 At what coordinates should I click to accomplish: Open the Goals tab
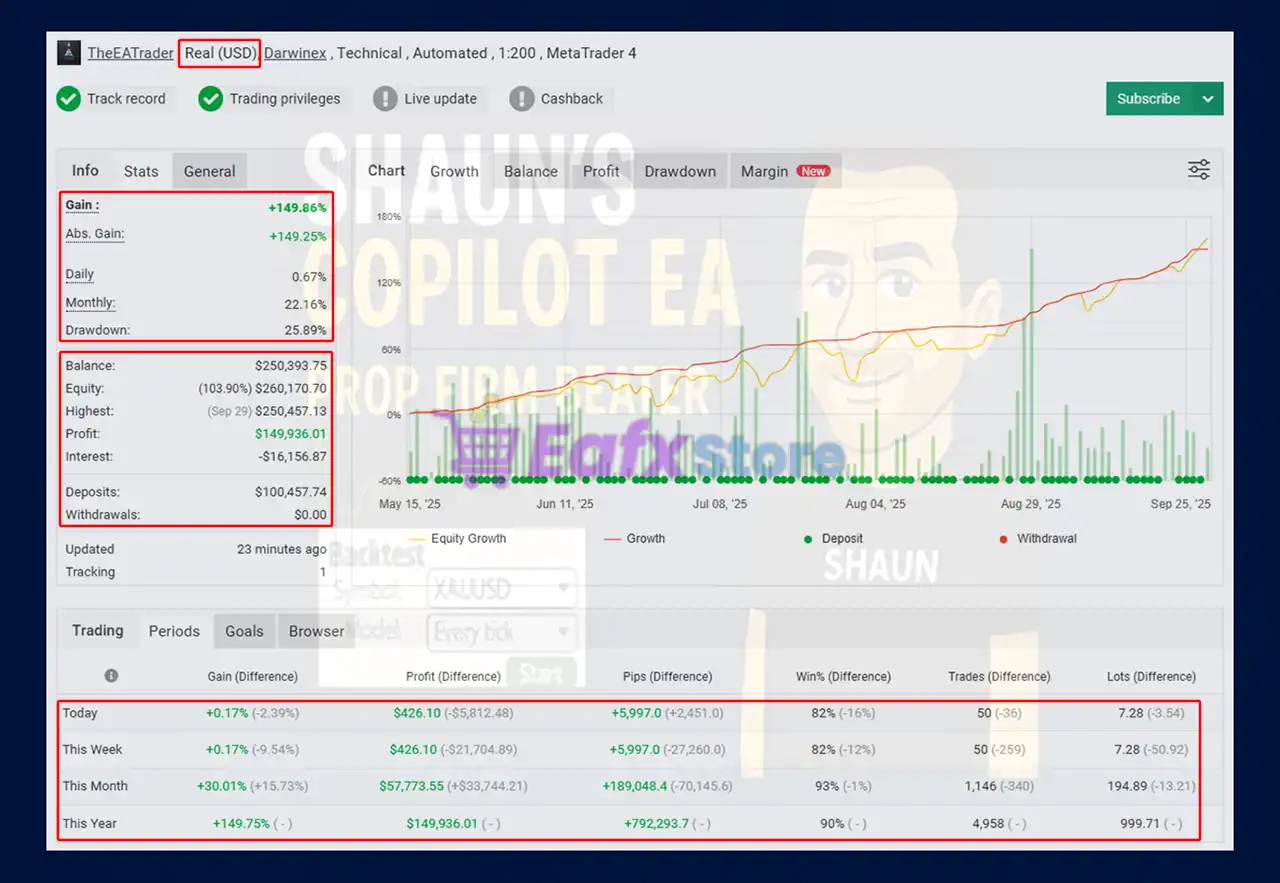pyautogui.click(x=244, y=631)
